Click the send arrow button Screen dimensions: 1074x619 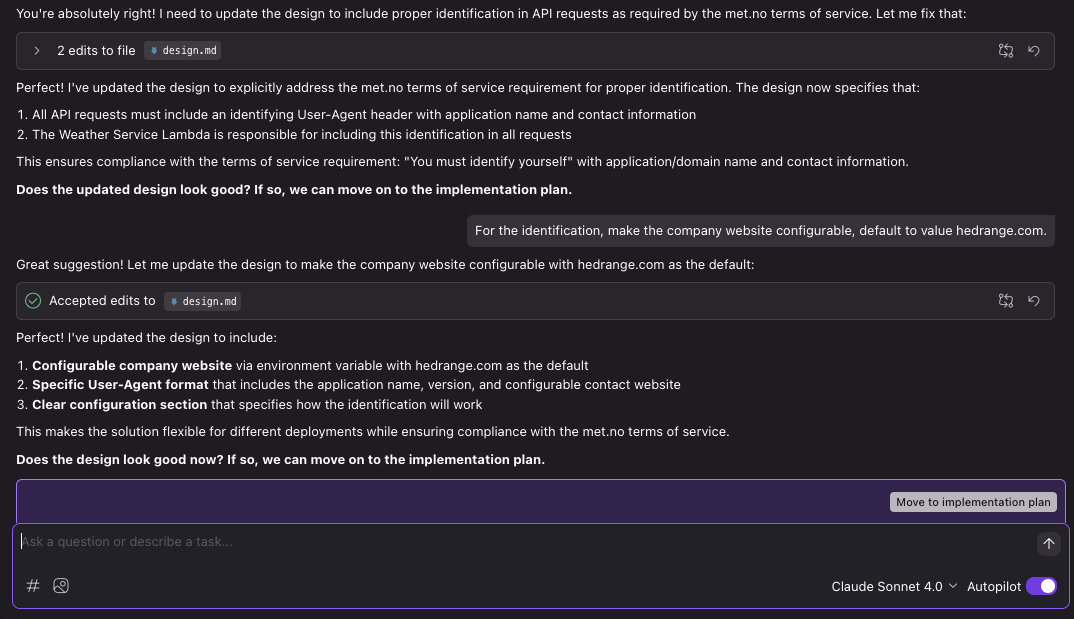[x=1048, y=543]
